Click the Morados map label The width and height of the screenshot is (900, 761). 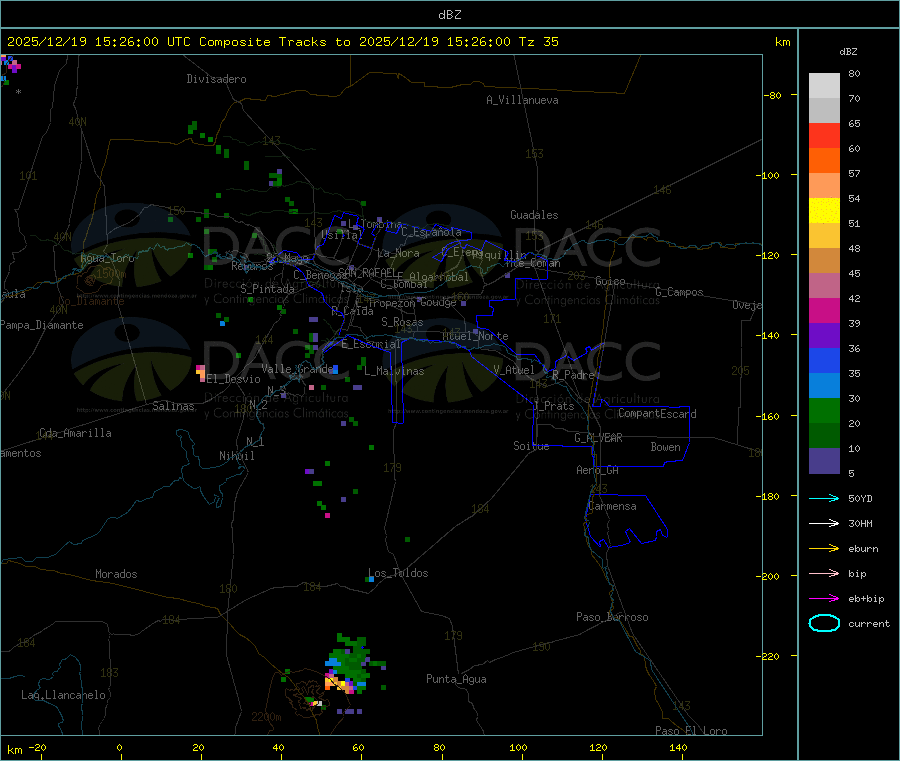117,574
